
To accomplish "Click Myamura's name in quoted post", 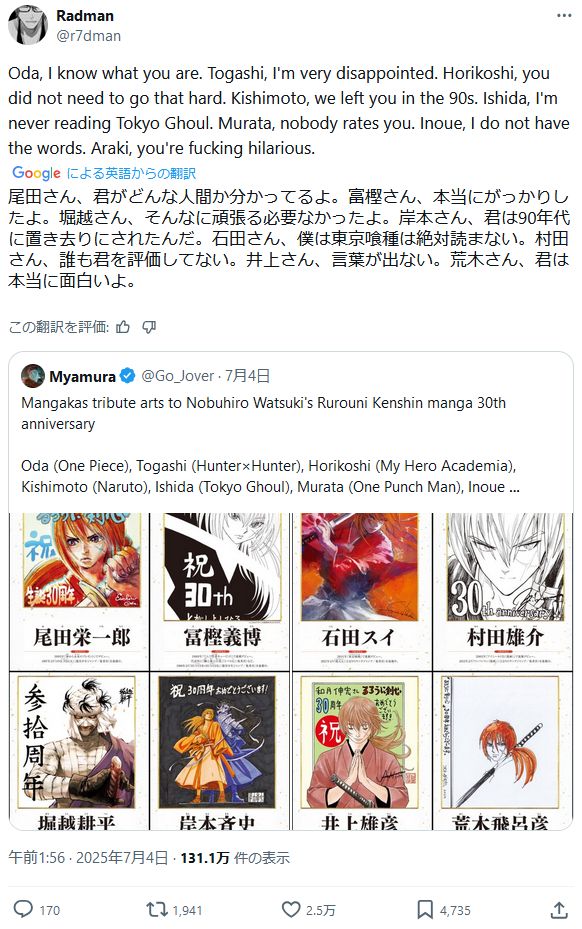I will pyautogui.click(x=82, y=376).
